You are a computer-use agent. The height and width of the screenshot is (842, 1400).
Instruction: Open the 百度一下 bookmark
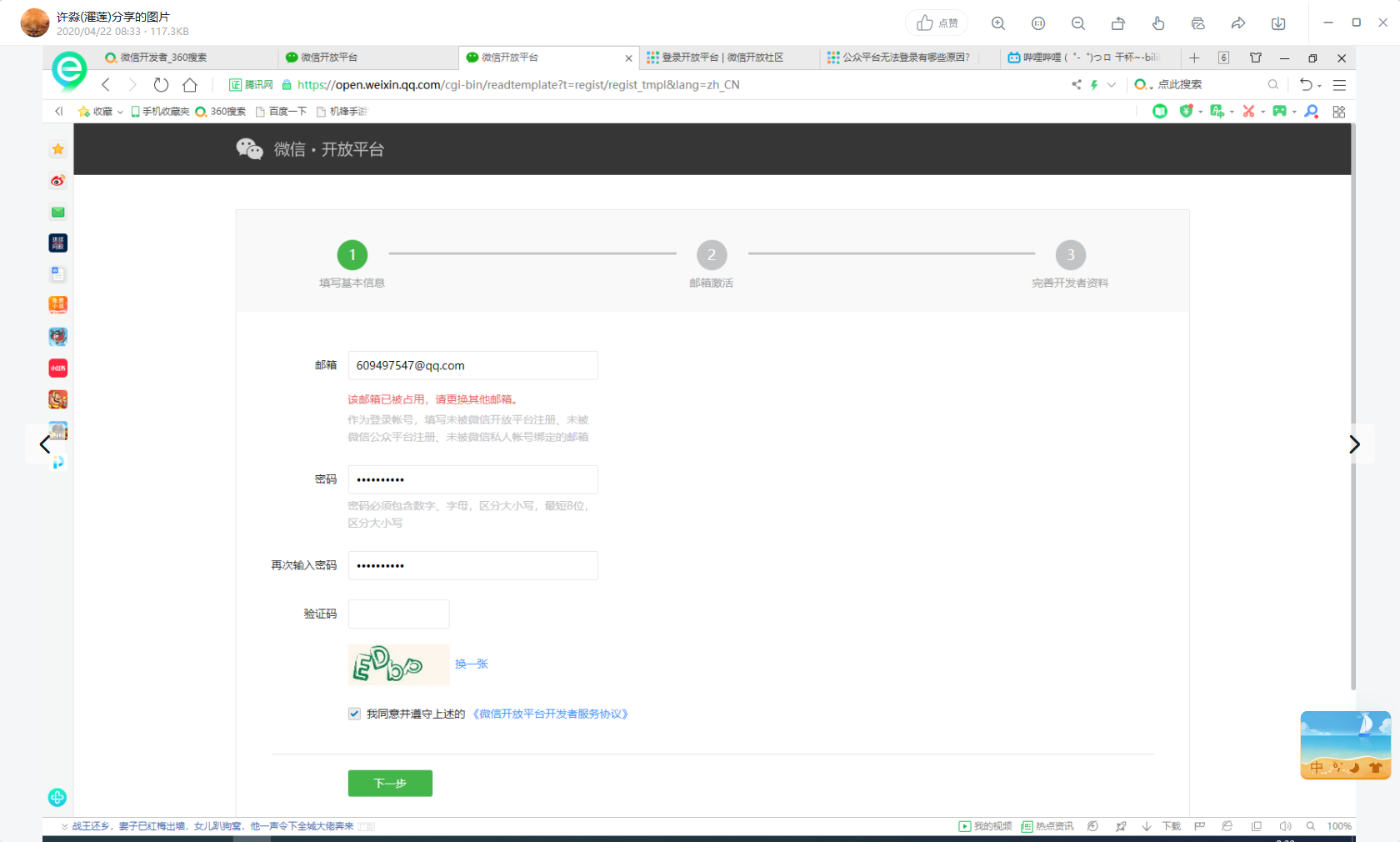click(281, 112)
